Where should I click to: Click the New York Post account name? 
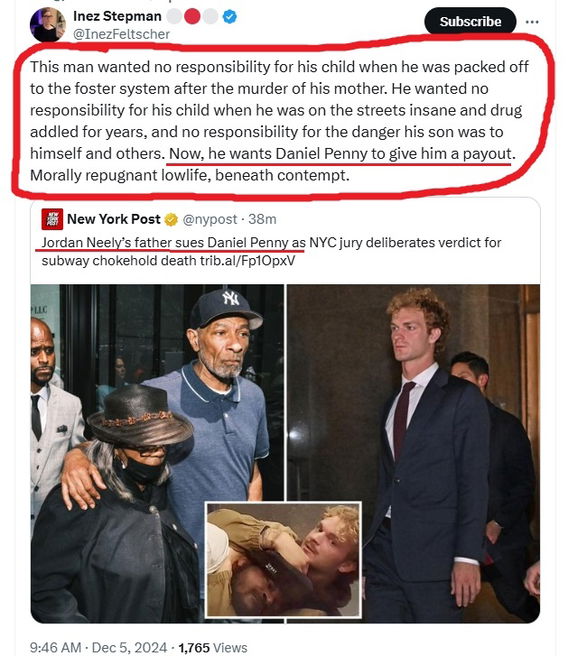pos(114,219)
